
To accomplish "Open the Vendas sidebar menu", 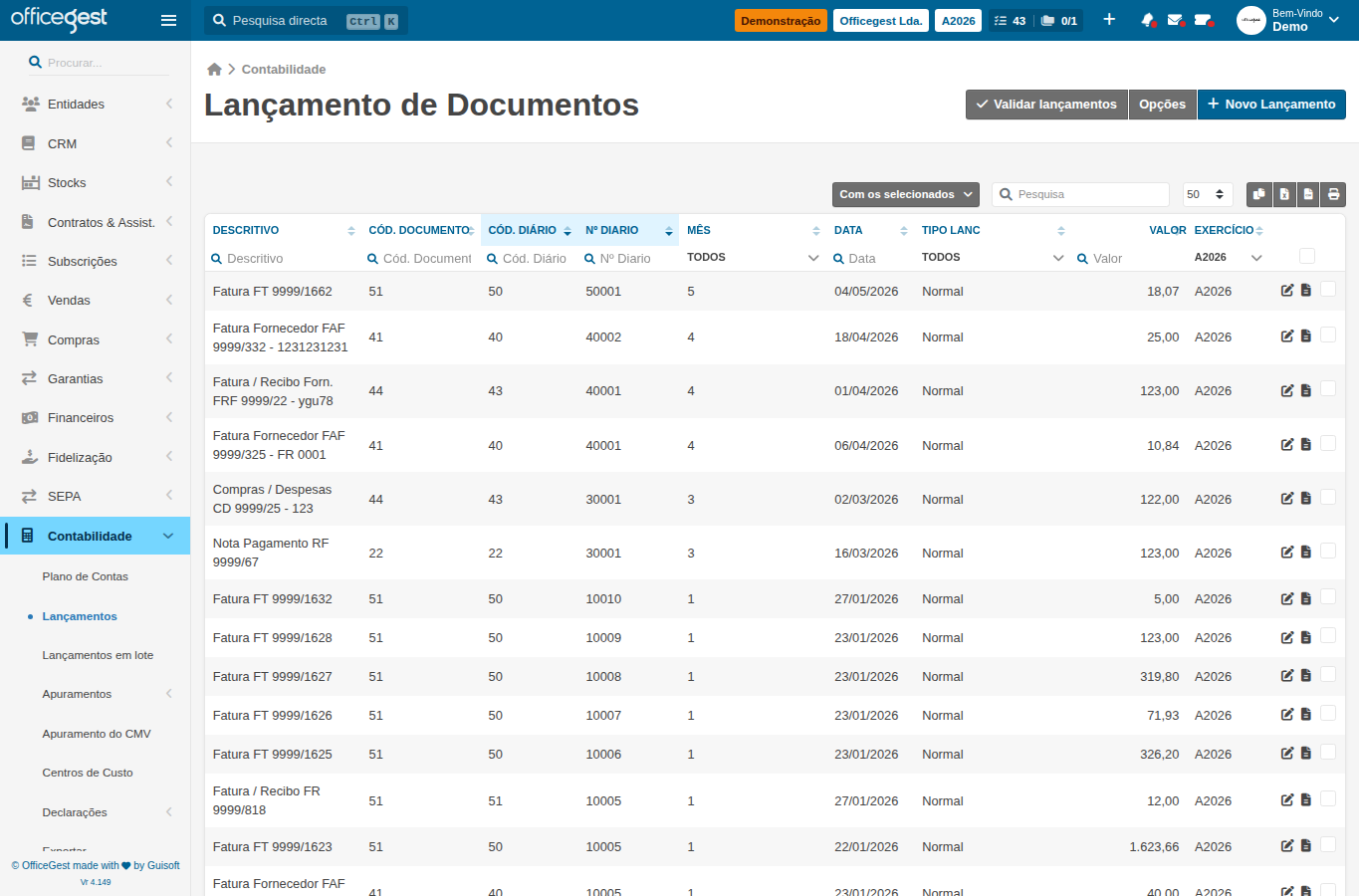I will 96,300.
